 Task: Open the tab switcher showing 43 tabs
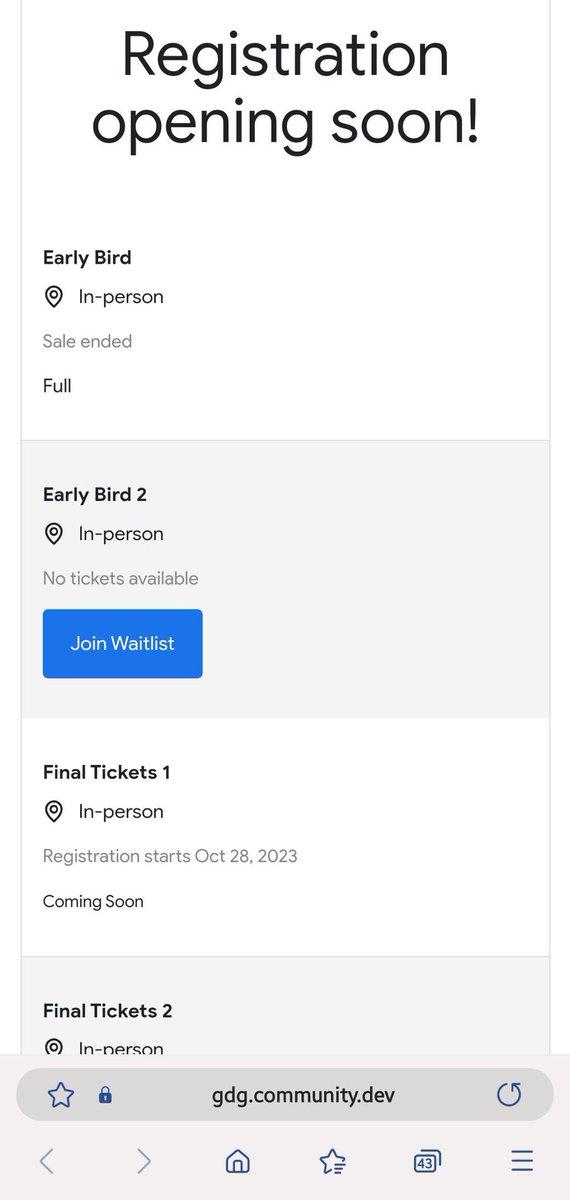[427, 1161]
